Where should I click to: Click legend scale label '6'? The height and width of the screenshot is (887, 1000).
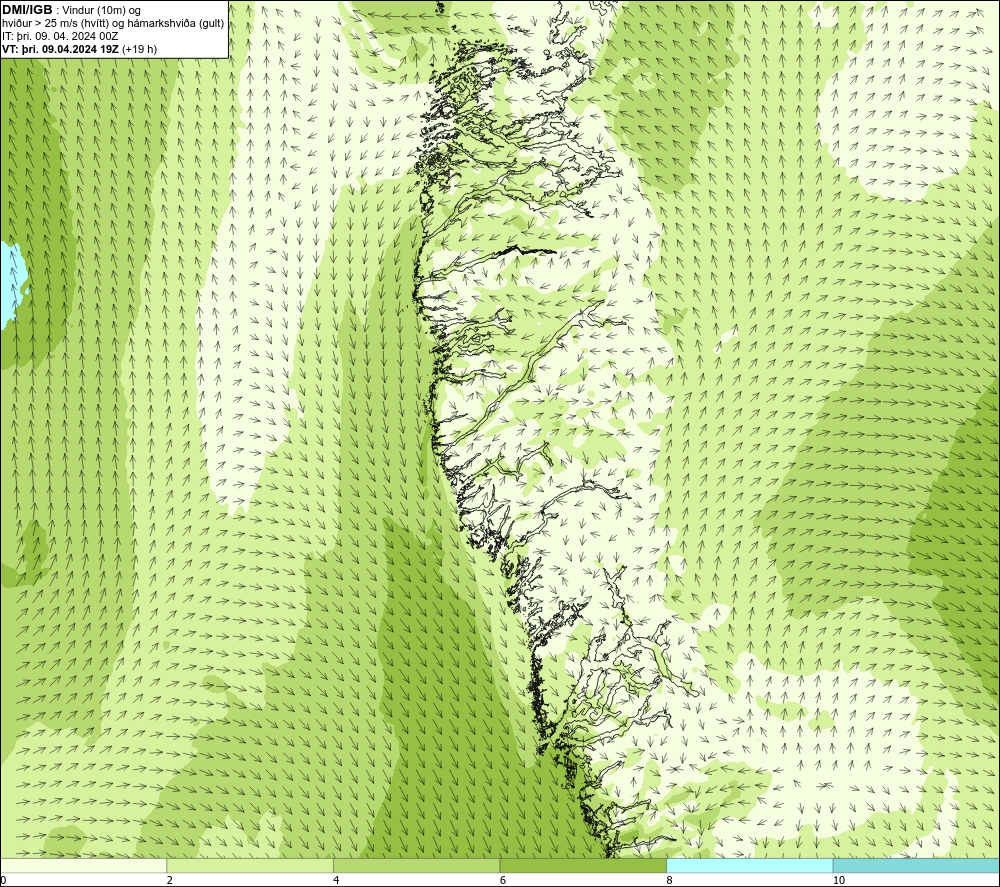(x=503, y=880)
